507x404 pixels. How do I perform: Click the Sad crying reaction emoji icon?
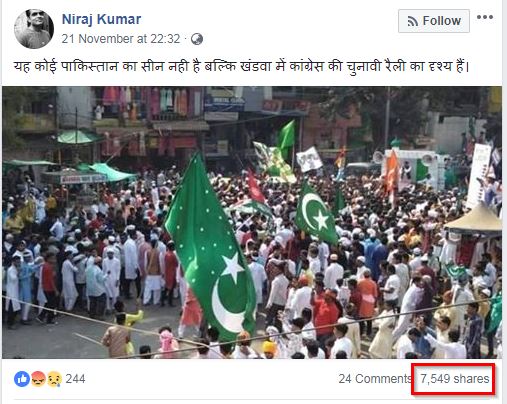pyautogui.click(x=54, y=379)
